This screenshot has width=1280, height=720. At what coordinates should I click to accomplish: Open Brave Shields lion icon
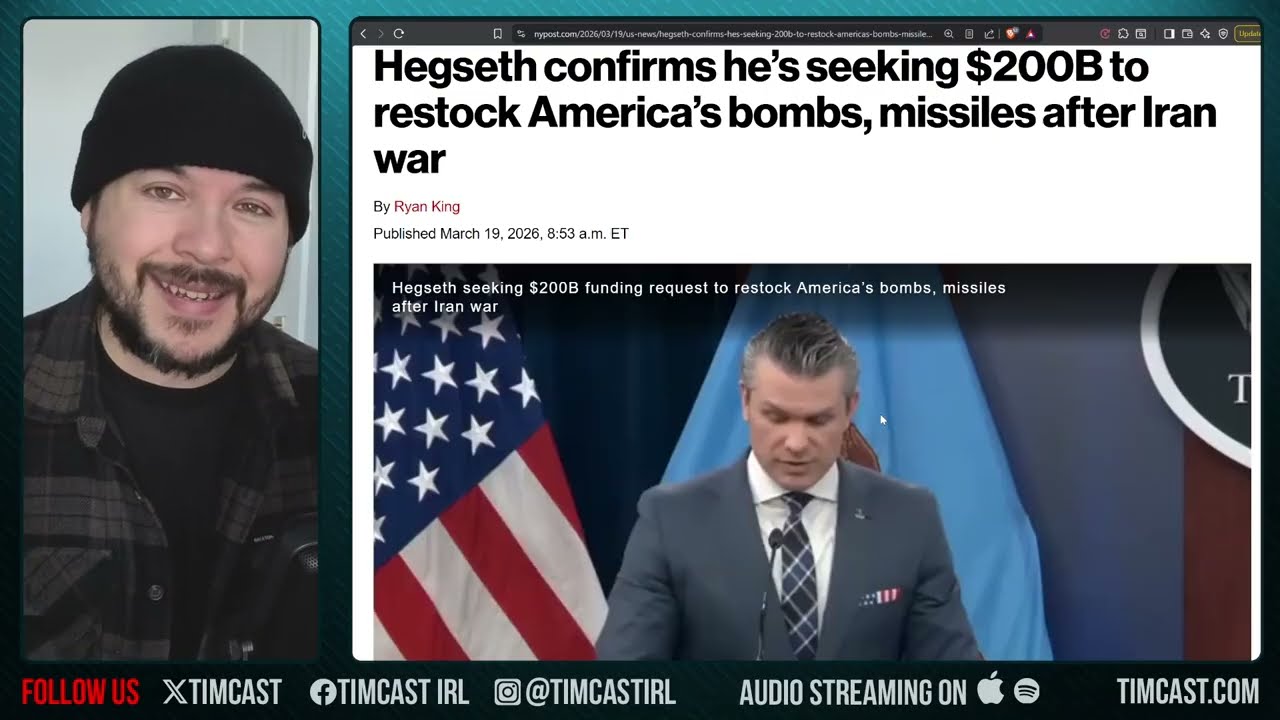point(1011,34)
